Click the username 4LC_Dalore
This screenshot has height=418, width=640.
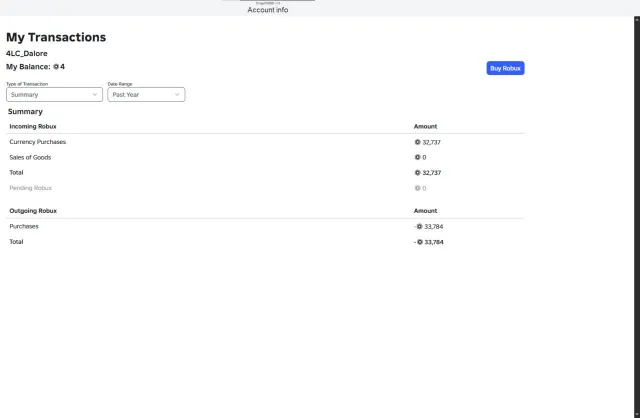(27, 53)
